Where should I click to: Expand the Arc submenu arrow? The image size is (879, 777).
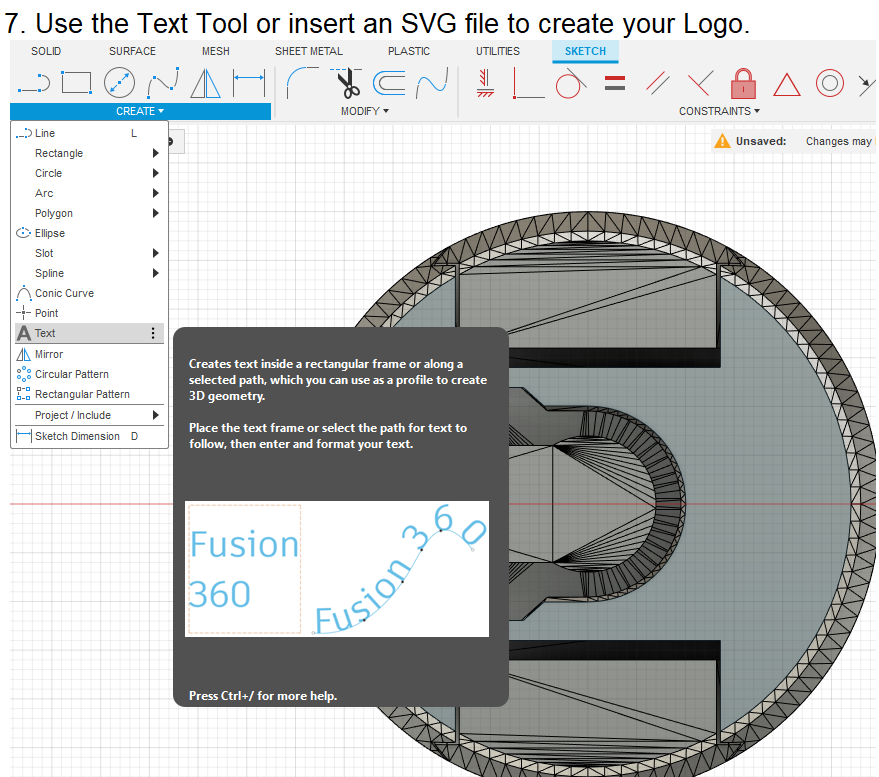(156, 193)
